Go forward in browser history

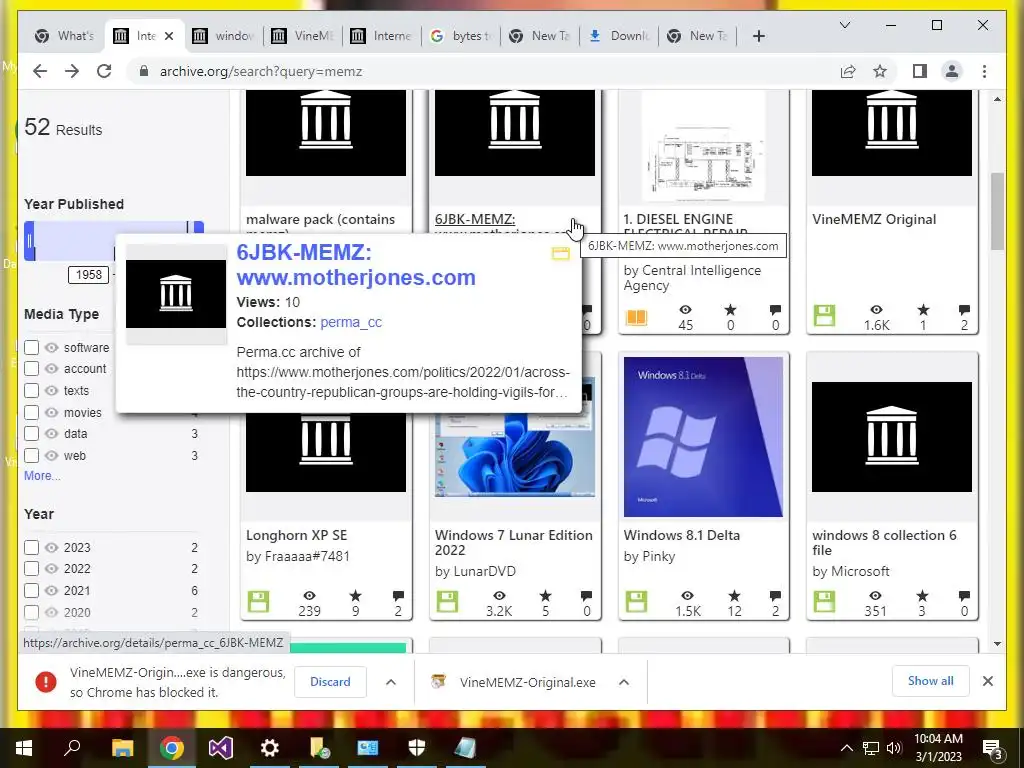[x=72, y=71]
